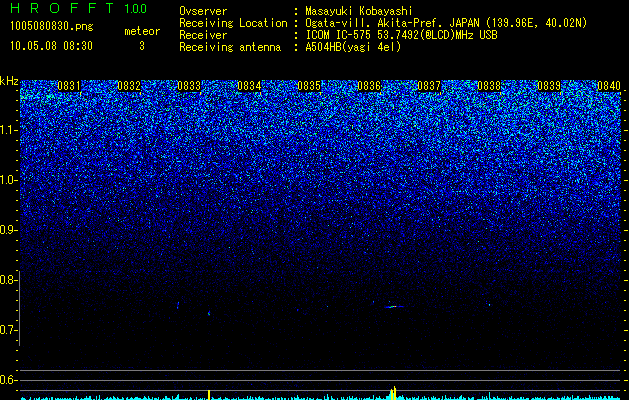Click the 0834 time marker
629x400 pixels.
249,86
